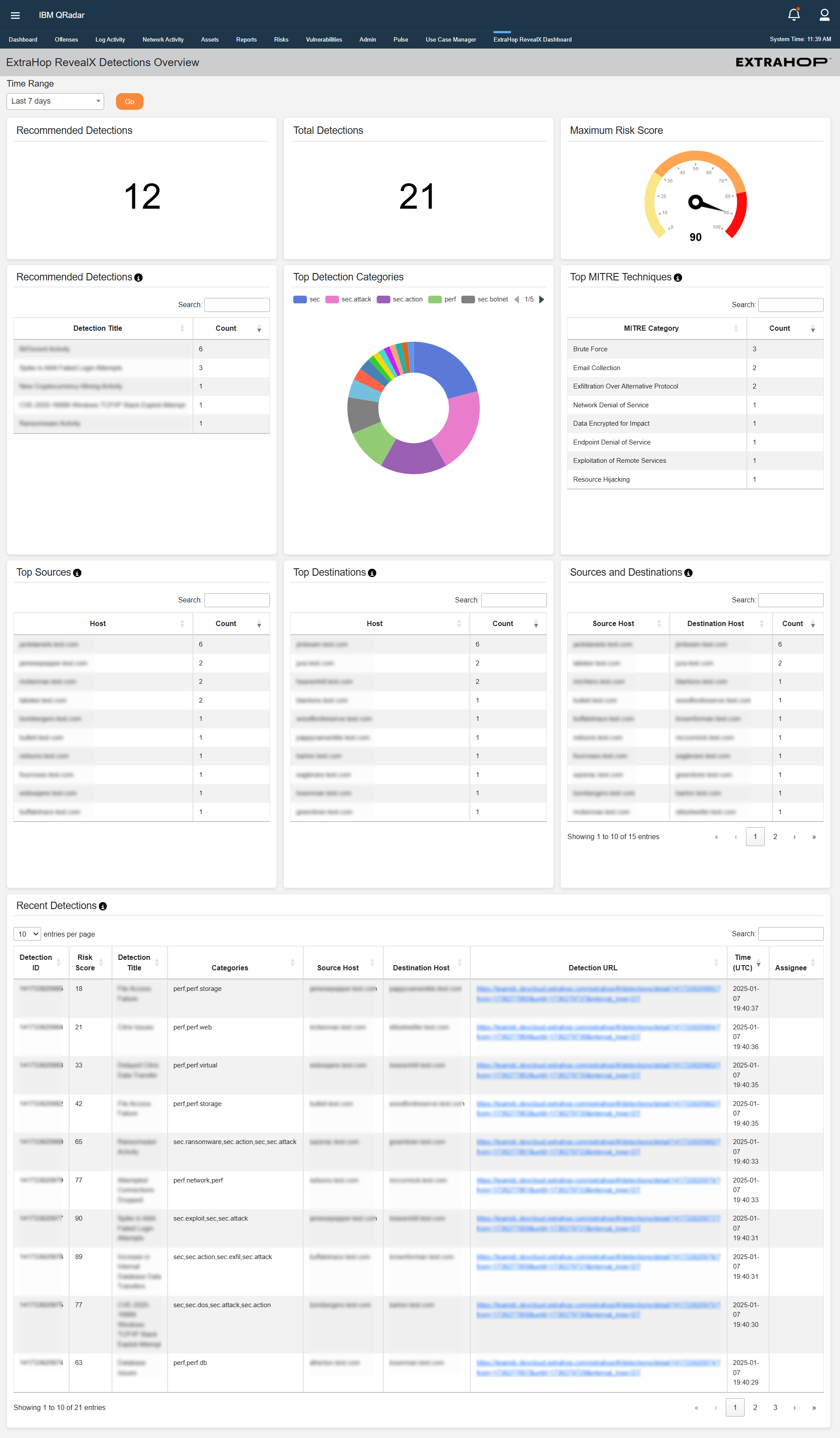
Task: Show info for Recommended Detections table
Action: click(x=138, y=278)
